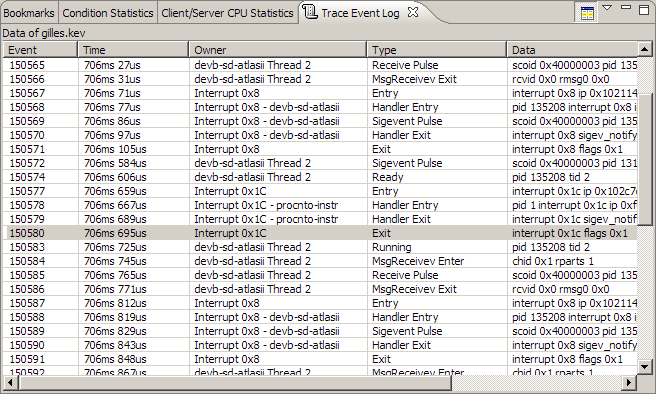Select event row 150565

pyautogui.click(x=320, y=65)
